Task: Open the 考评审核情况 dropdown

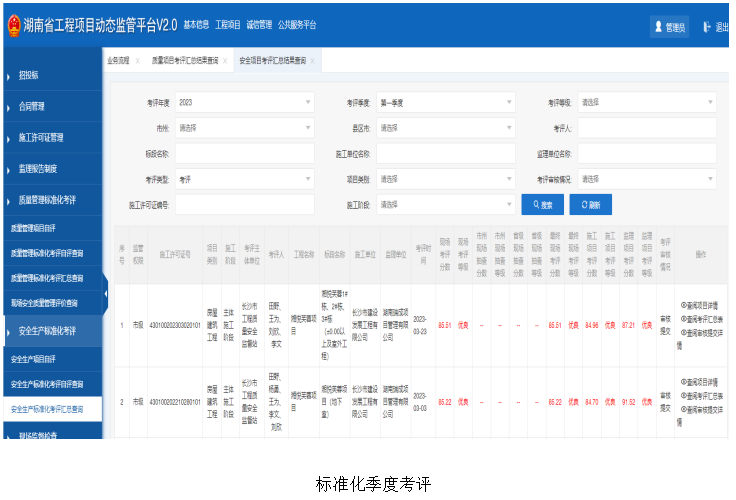Action: tap(647, 179)
